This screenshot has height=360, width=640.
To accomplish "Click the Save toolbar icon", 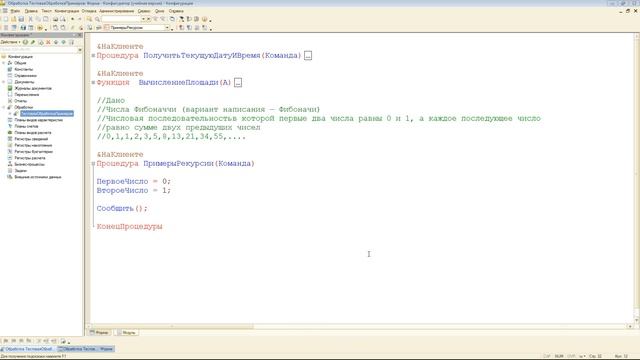I will pos(21,19).
